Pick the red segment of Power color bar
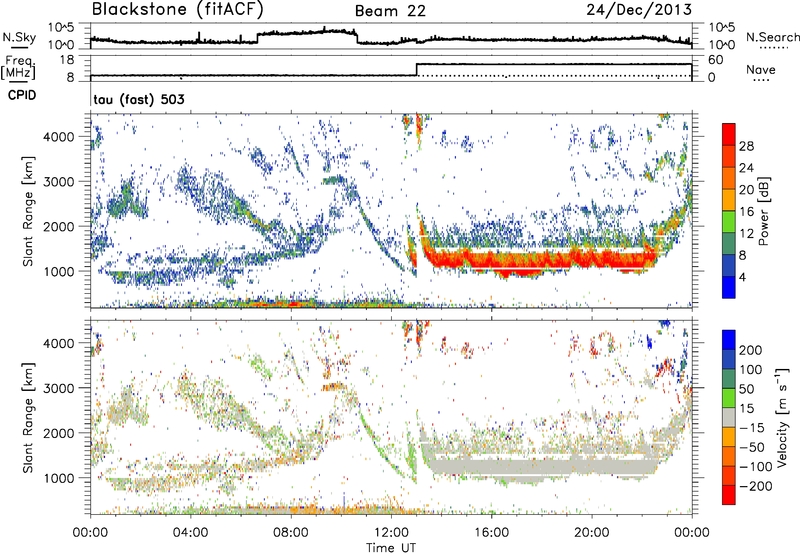The image size is (800, 554). 729,135
